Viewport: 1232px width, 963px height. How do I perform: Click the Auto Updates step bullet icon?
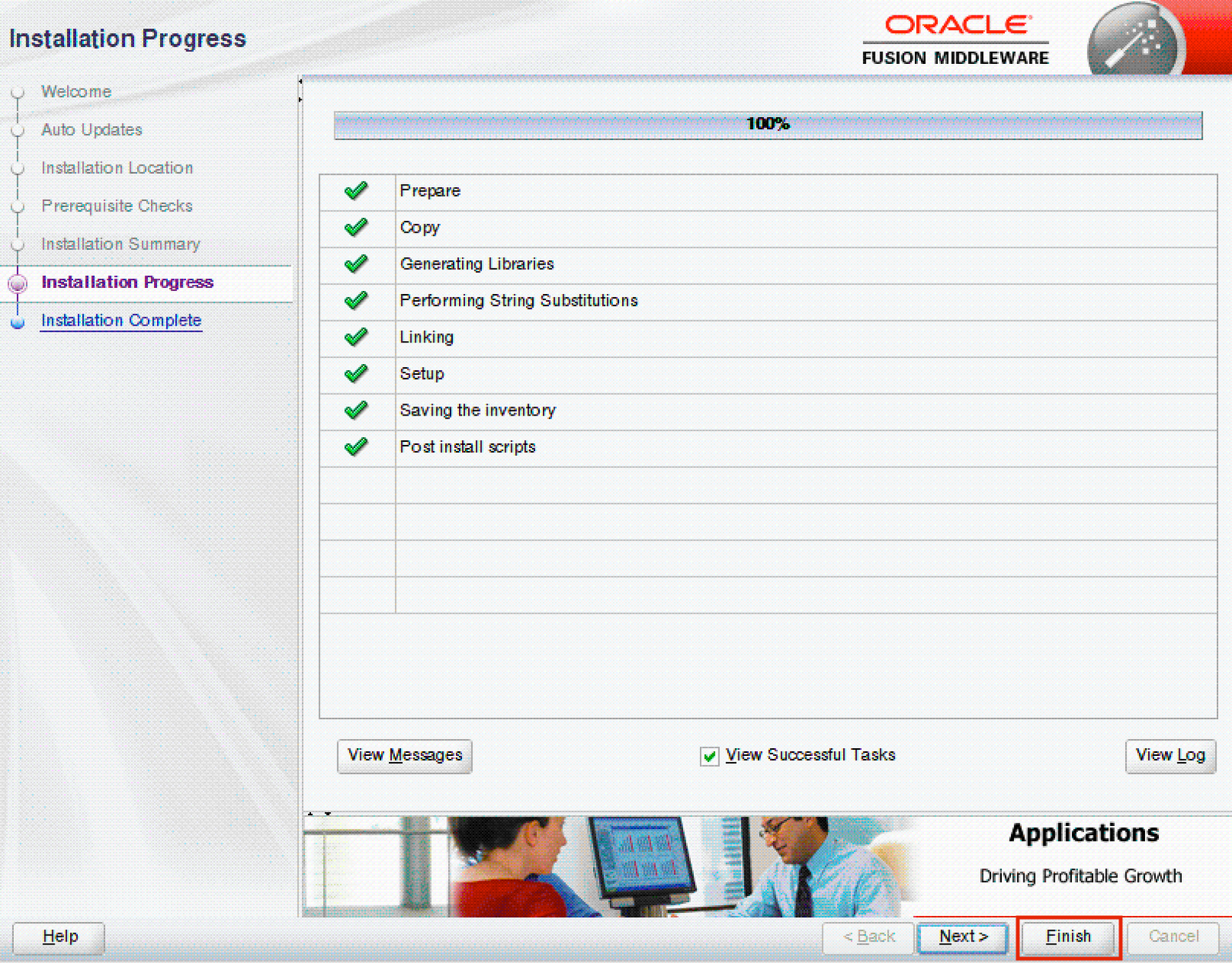click(18, 131)
